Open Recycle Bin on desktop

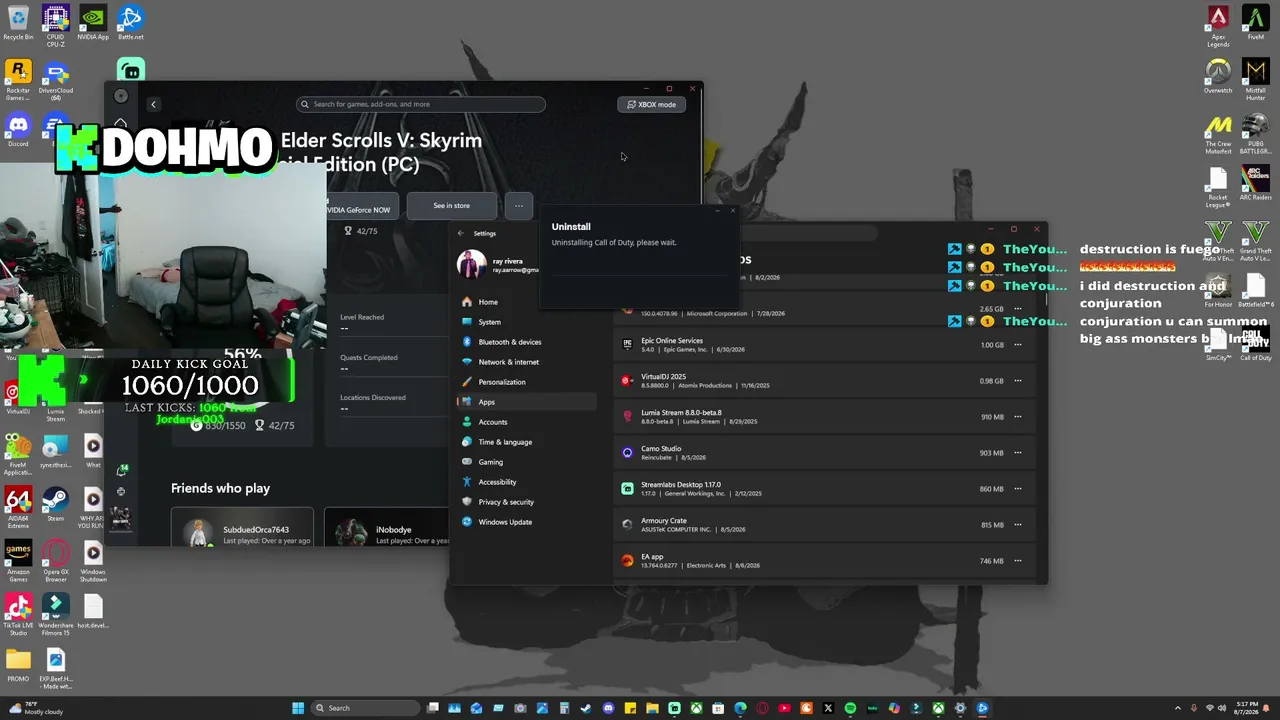pos(18,23)
